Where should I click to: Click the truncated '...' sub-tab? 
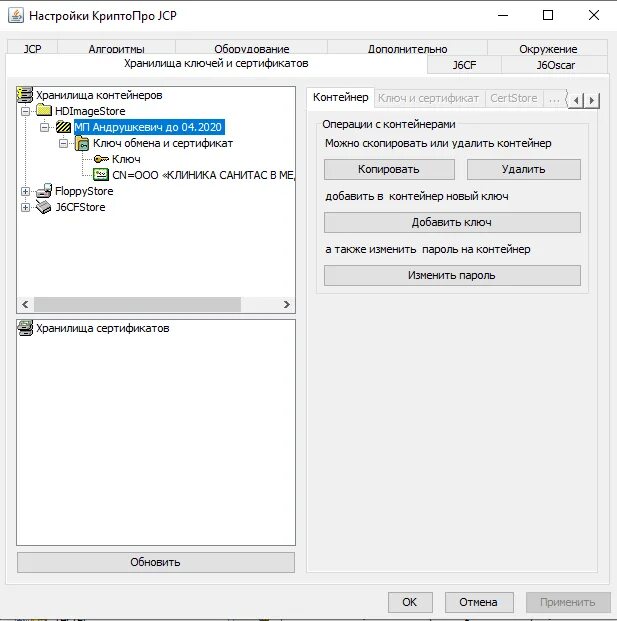tap(554, 98)
